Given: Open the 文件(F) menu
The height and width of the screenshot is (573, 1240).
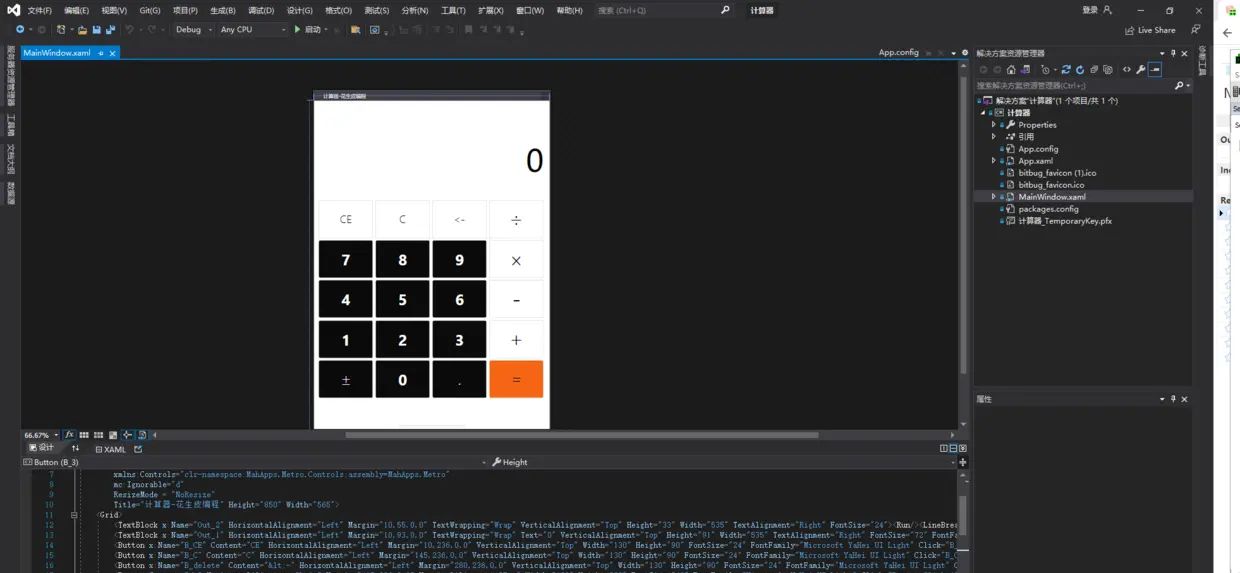Looking at the screenshot, I should click(x=39, y=10).
